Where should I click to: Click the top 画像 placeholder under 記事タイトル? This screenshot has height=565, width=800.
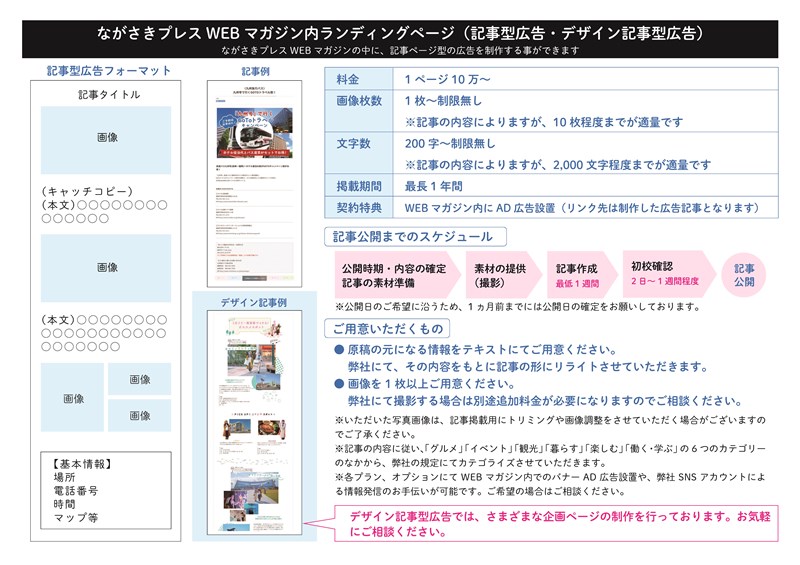pyautogui.click(x=106, y=140)
